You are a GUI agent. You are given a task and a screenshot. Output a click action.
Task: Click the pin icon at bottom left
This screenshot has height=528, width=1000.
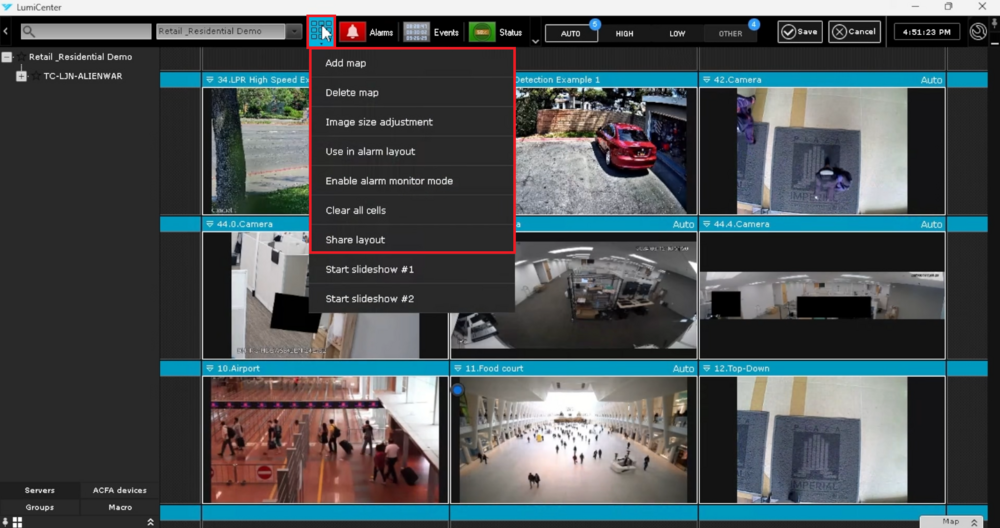click(x=6, y=522)
